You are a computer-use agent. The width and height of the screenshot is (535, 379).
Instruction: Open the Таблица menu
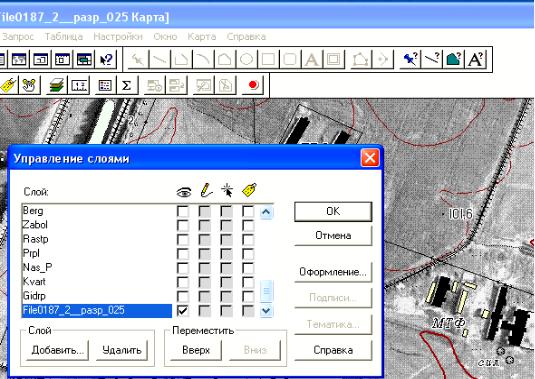(64, 37)
